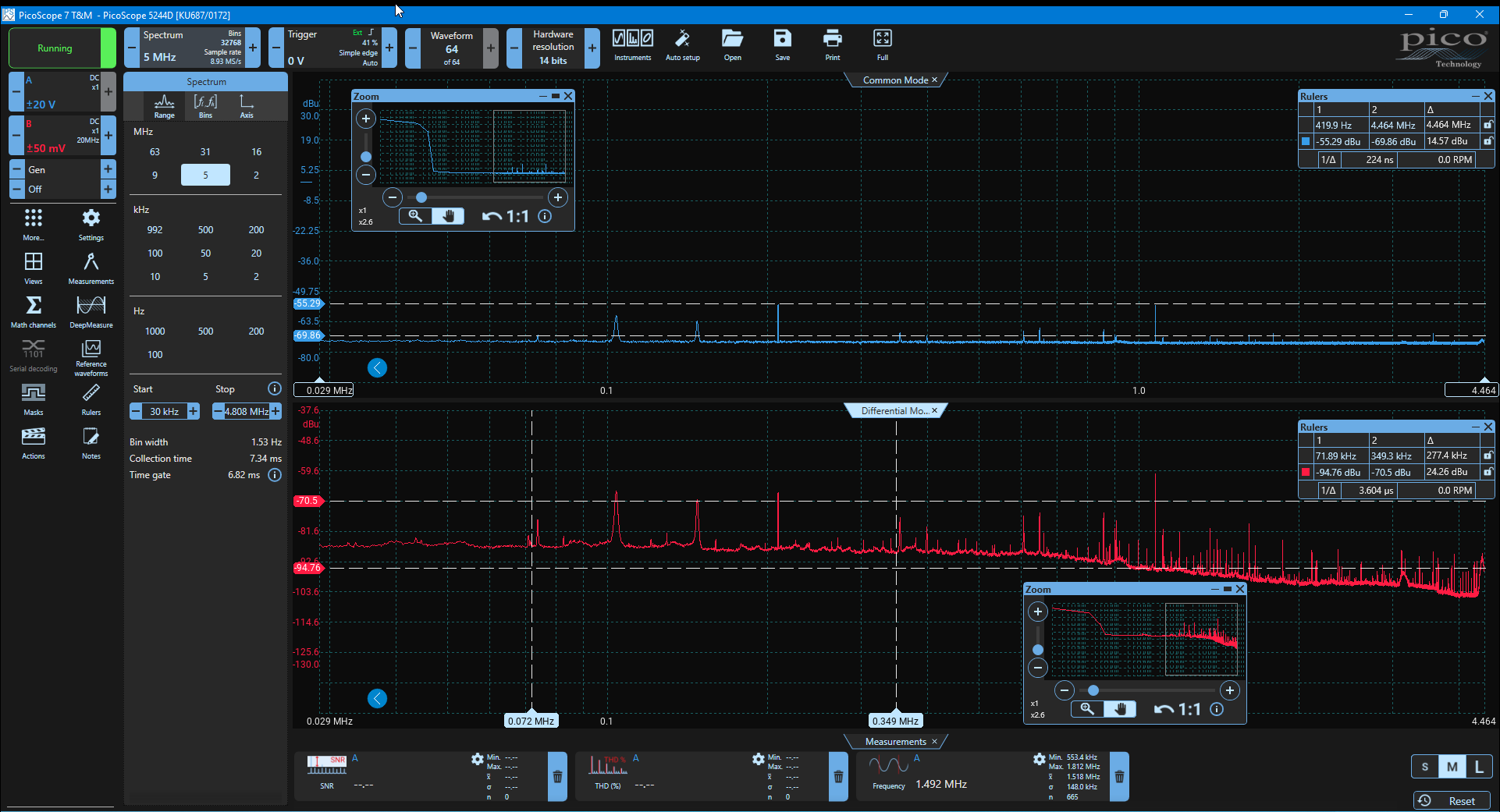Undo zoom in the Common Mode Zoom panel
The width and height of the screenshot is (1500, 812).
[492, 217]
